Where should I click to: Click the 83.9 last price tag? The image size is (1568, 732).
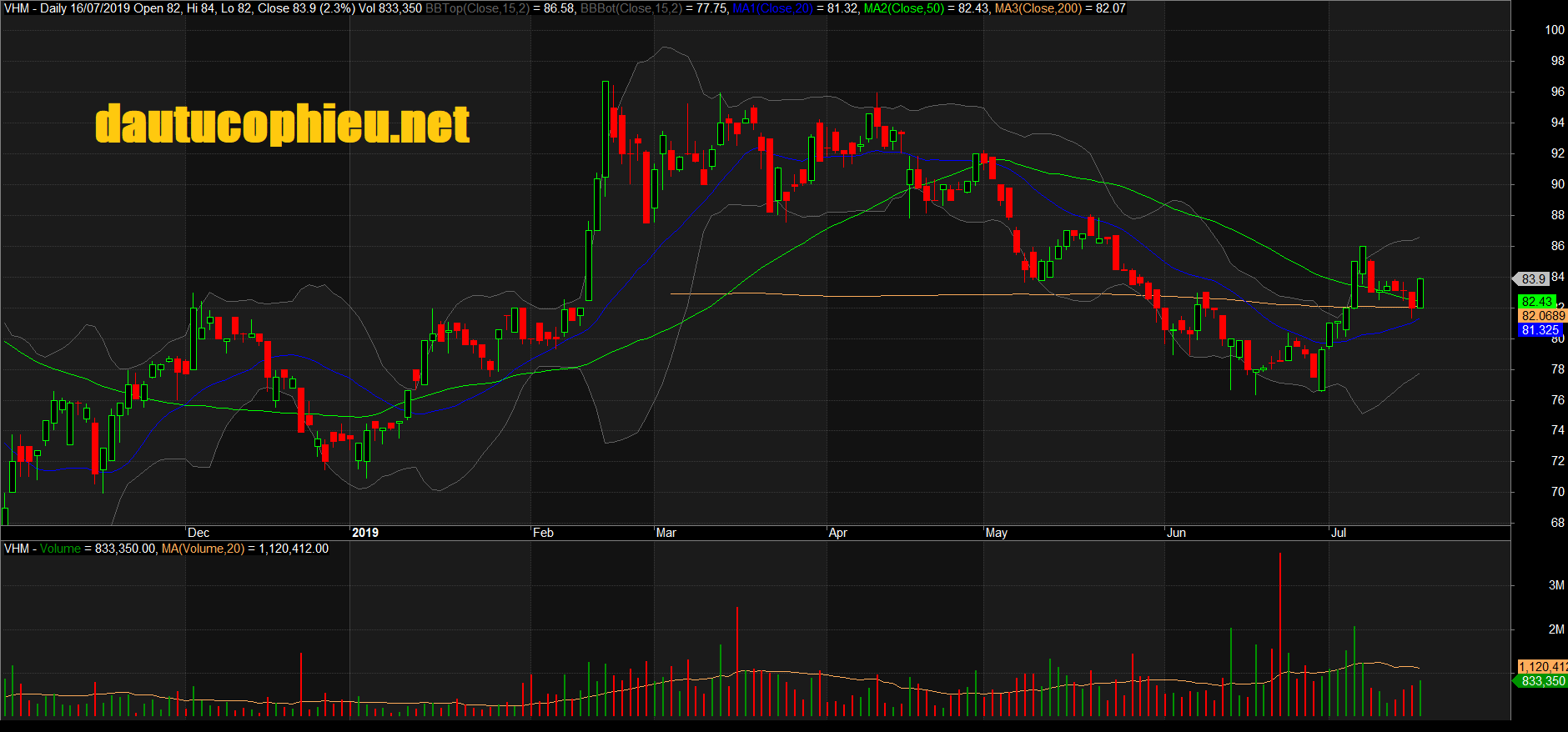pos(1533,279)
